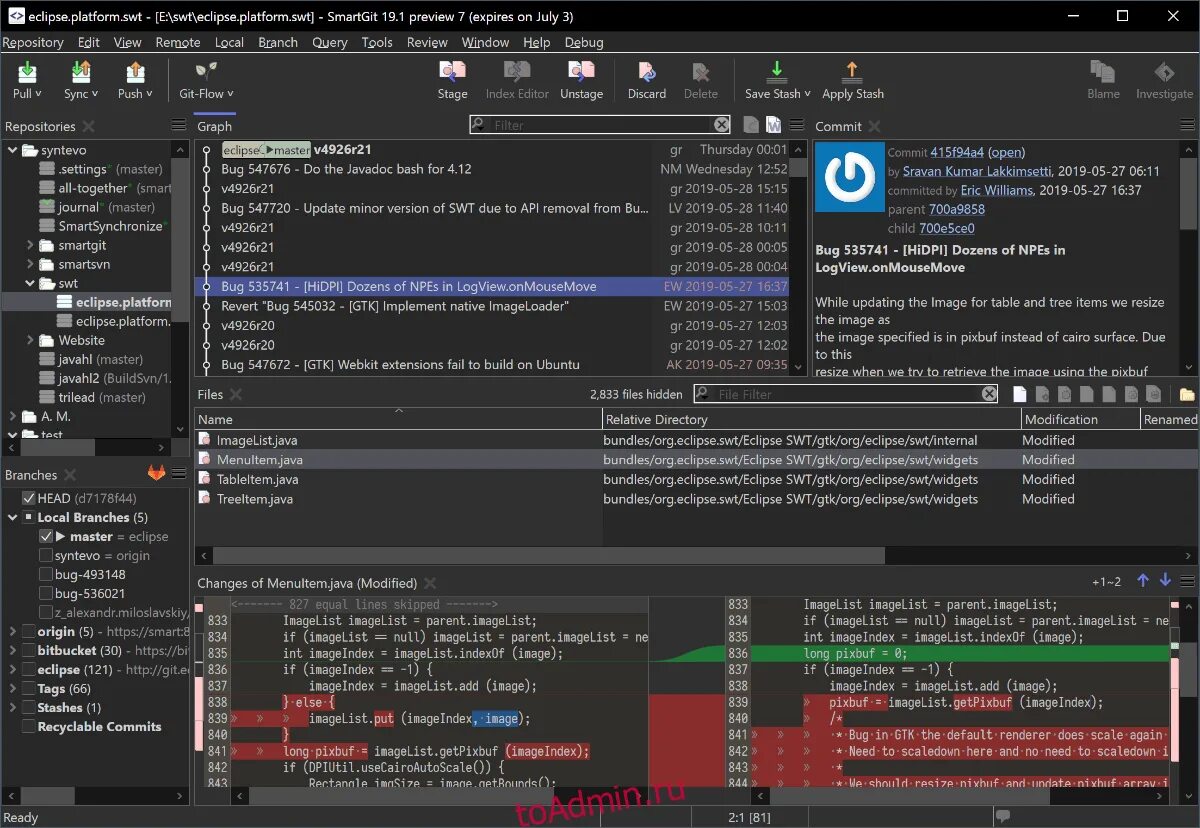Click the Save Stash icon
Image resolution: width=1200 pixels, height=828 pixels.
[x=776, y=72]
